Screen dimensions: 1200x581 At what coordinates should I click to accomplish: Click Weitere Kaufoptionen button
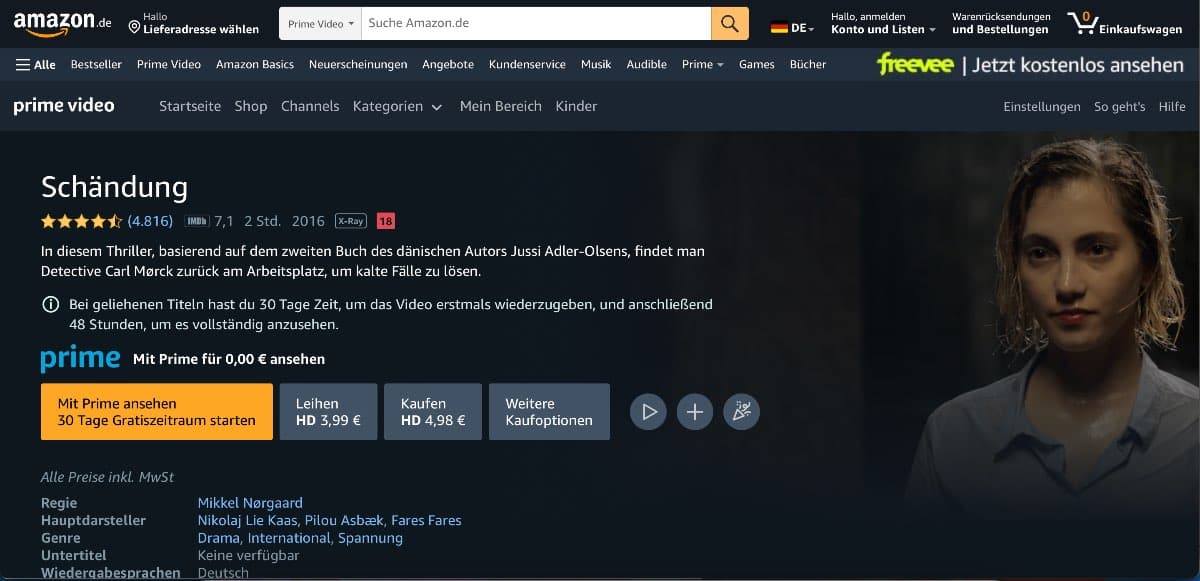[549, 411]
